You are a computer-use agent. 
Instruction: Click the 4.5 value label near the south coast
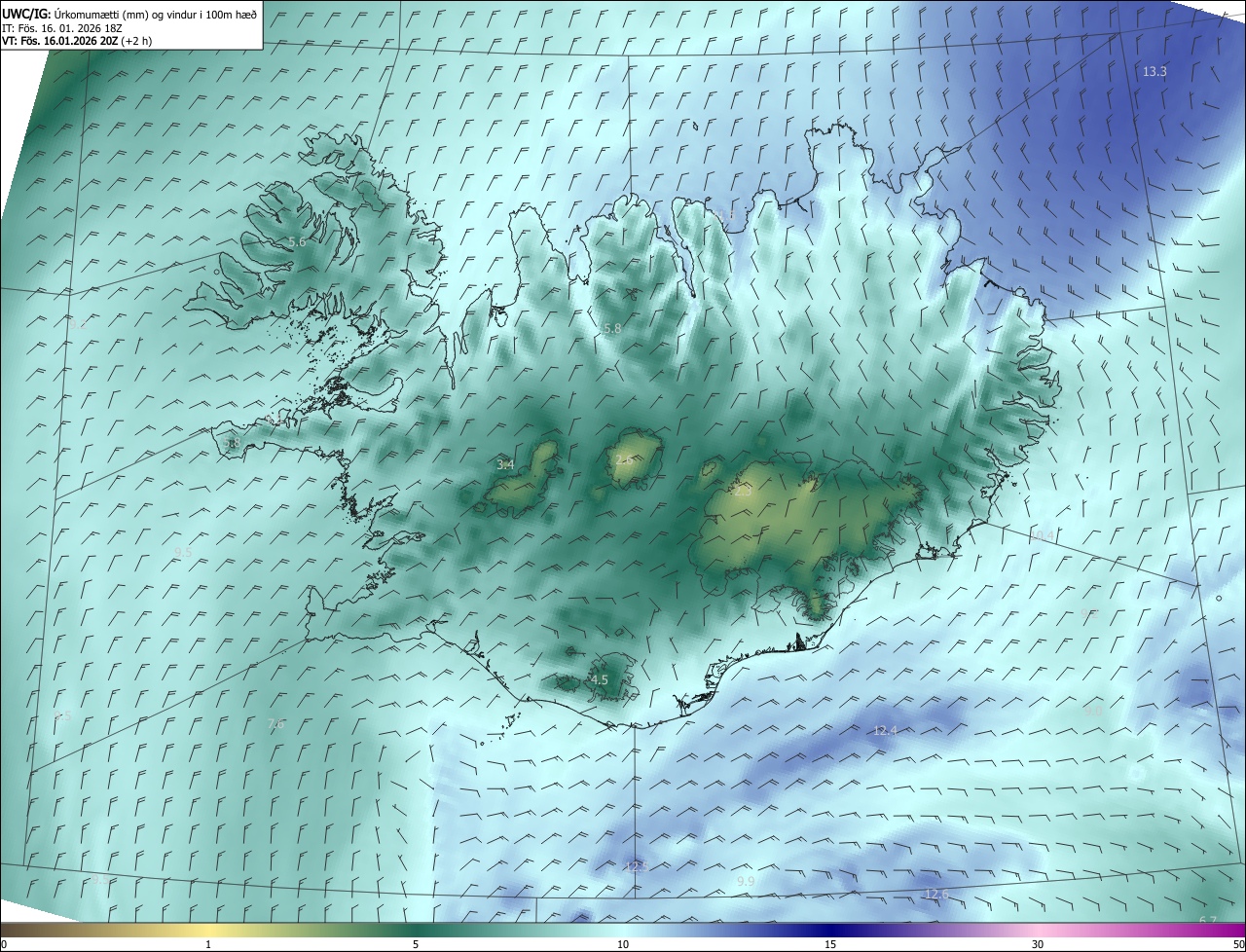click(x=600, y=679)
